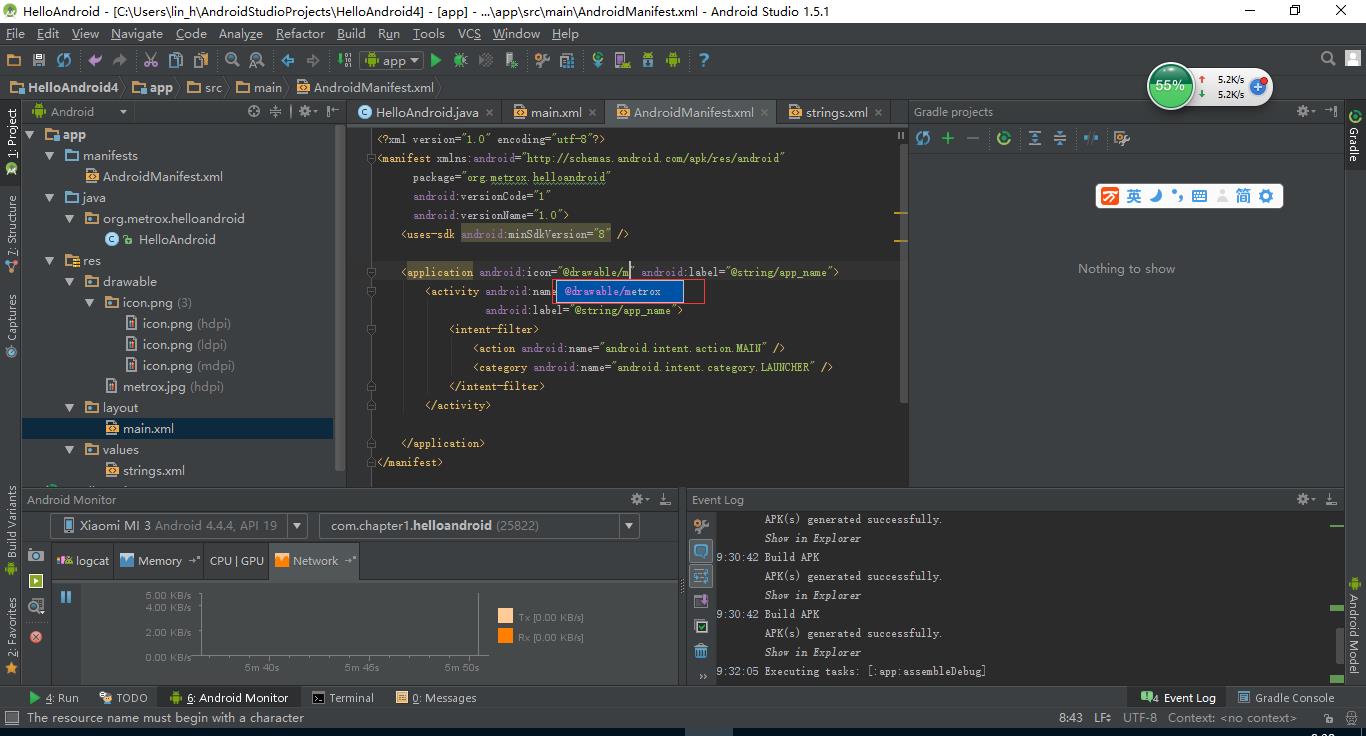Open Terminal tool window
The height and width of the screenshot is (736, 1366).
342,698
